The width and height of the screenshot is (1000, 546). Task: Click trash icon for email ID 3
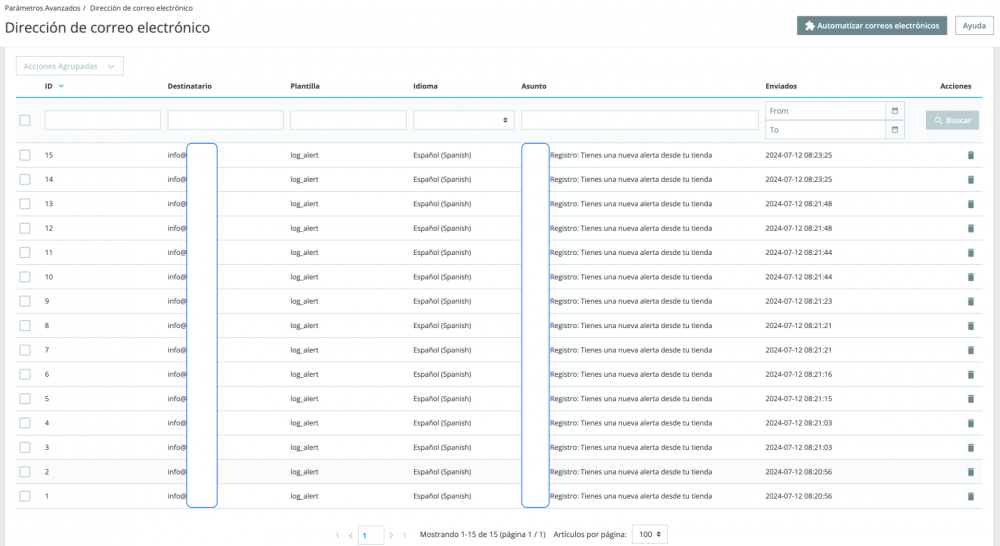[x=969, y=447]
